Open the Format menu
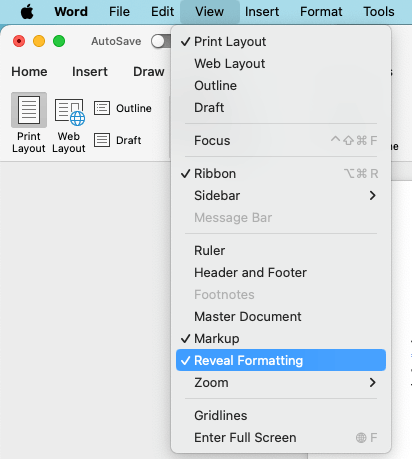Image resolution: width=412 pixels, height=459 pixels. [321, 12]
